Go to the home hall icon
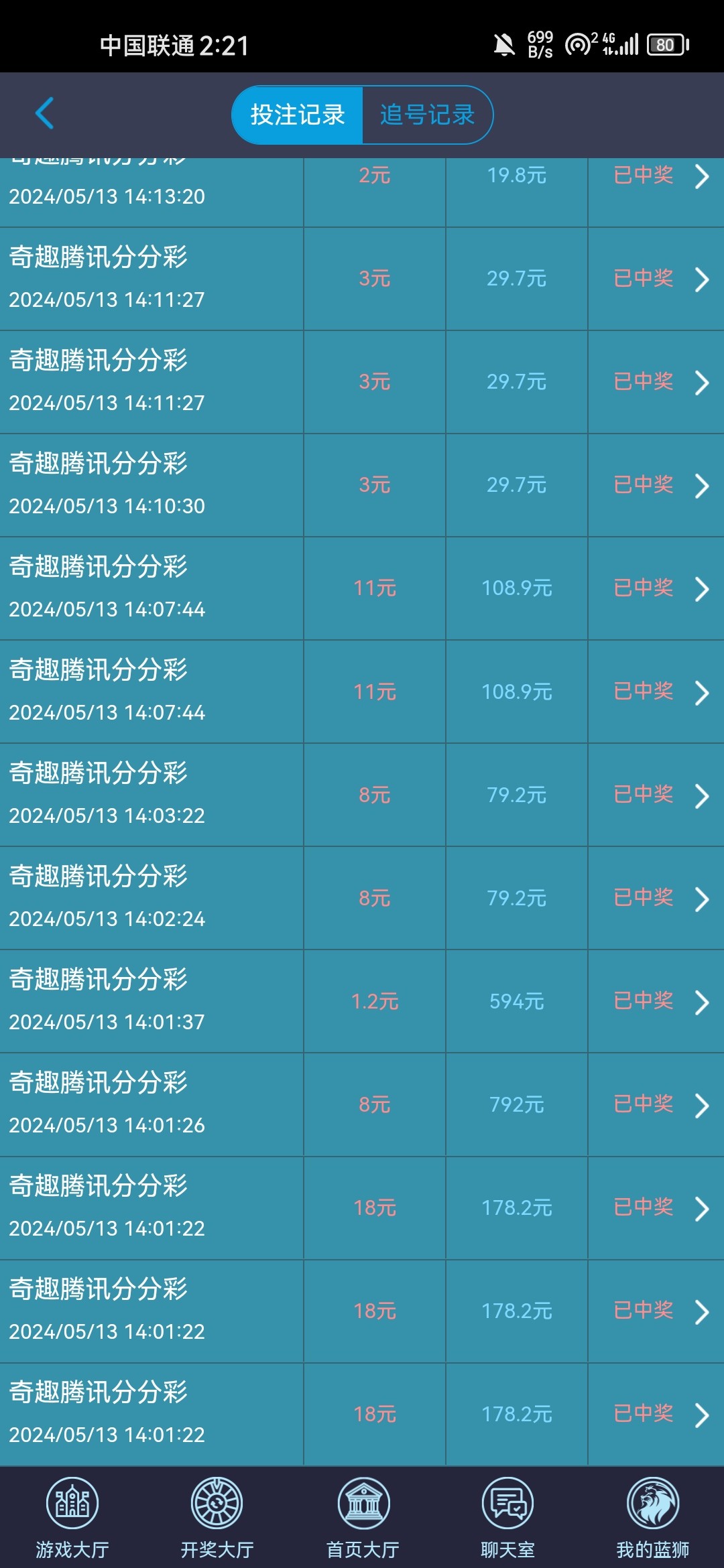Viewport: 724px width, 1568px height. point(363,1503)
